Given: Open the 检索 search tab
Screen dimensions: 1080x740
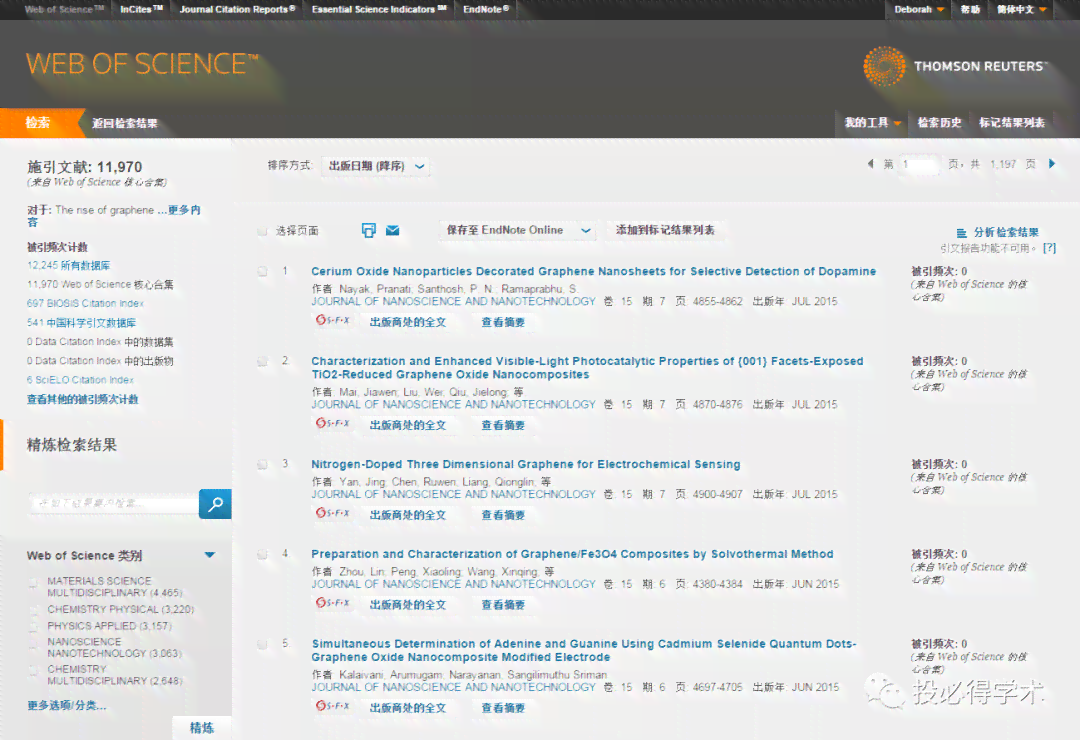Looking at the screenshot, I should pyautogui.click(x=38, y=123).
